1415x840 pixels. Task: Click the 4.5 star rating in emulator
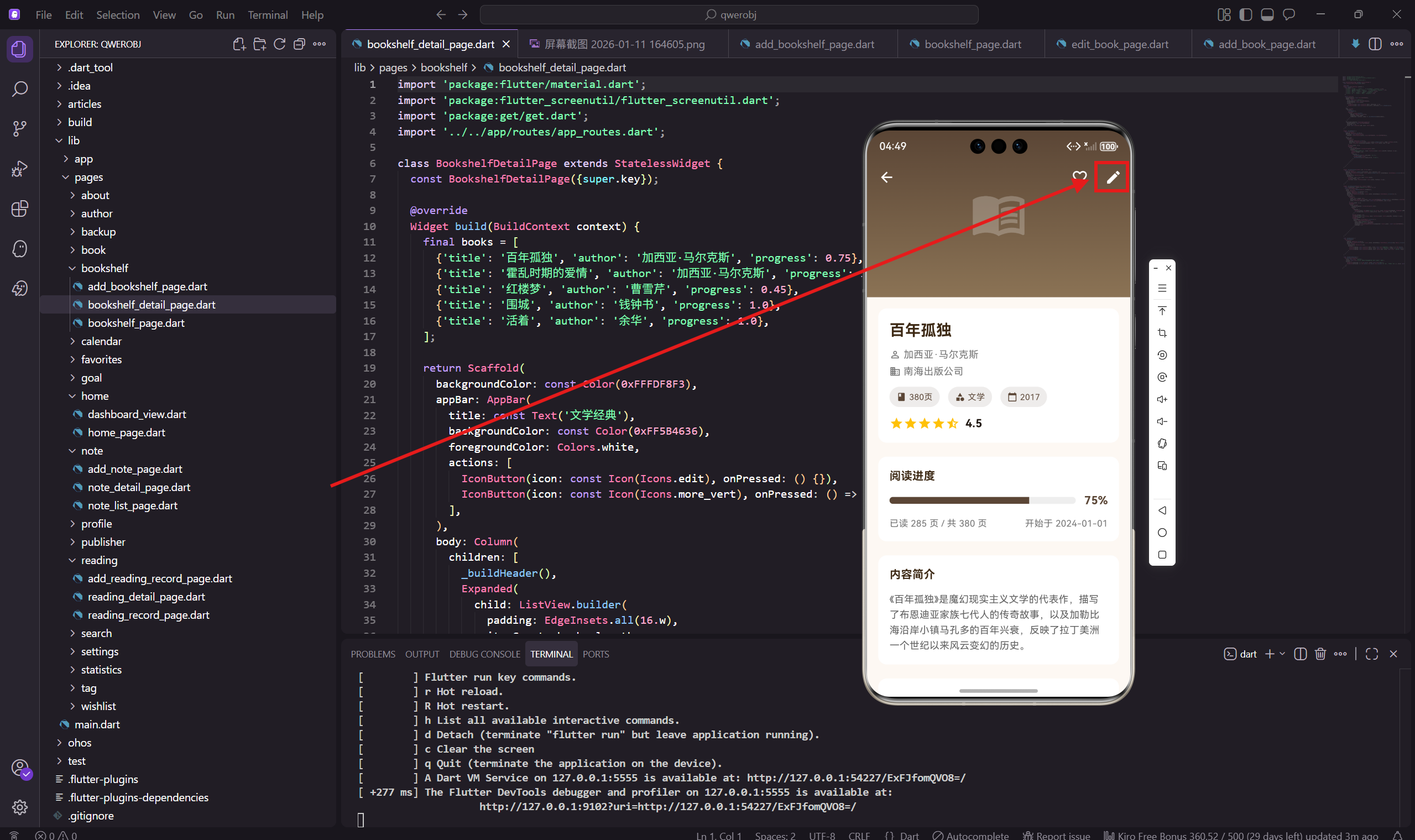point(936,424)
